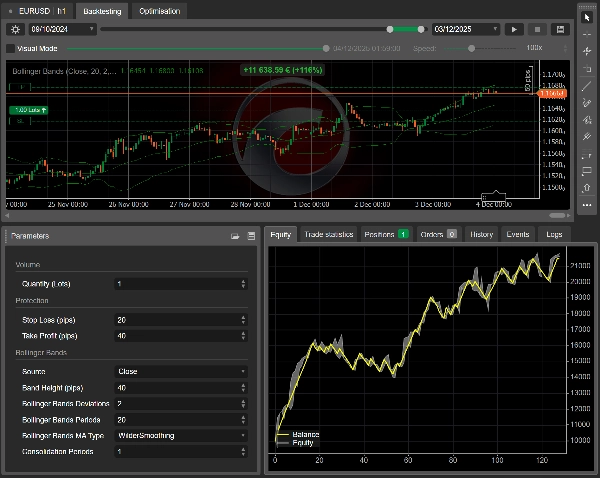Open more drawing tools (three dots)
This screenshot has width=600, height=478.
[x=587, y=205]
